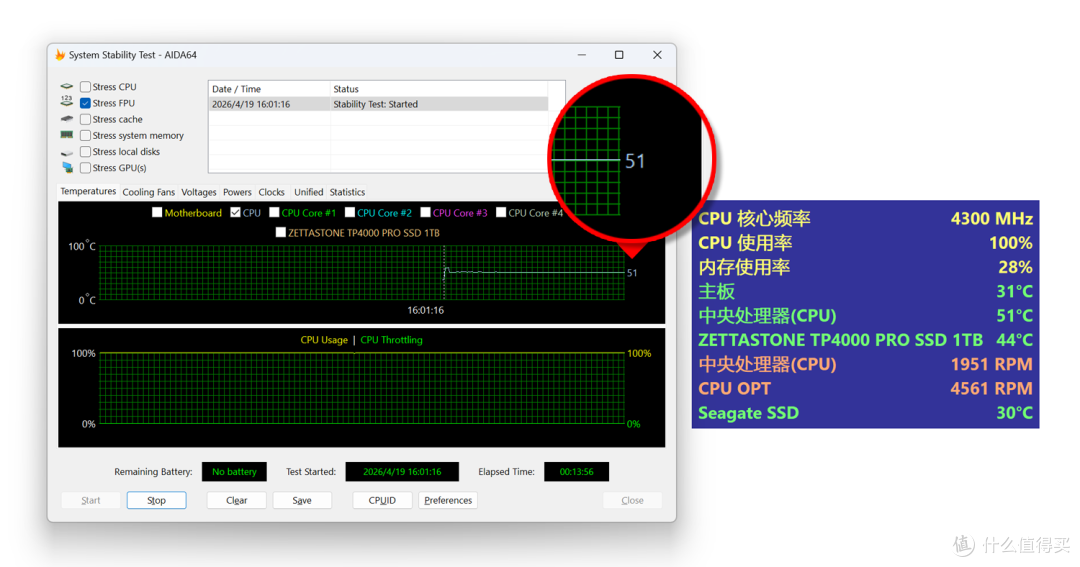Screen dimensions: 1080x567
Task: Click the 中央处理器(CPU) 51°C overlay row
Action: [865, 316]
